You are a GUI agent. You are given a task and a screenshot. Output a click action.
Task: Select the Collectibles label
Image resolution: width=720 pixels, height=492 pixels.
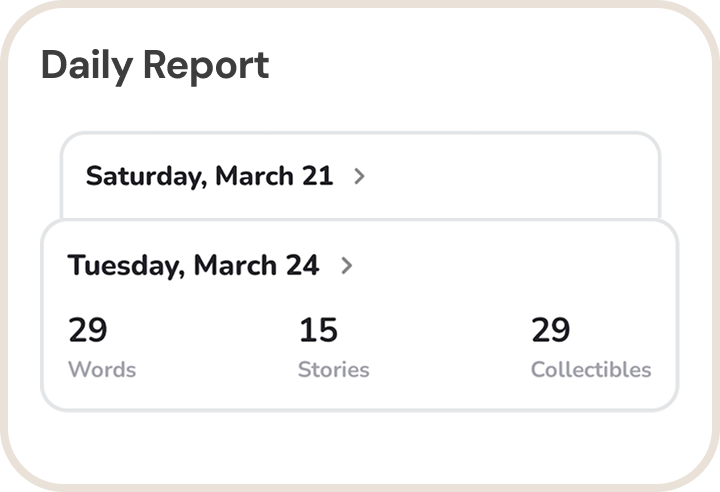coord(590,369)
